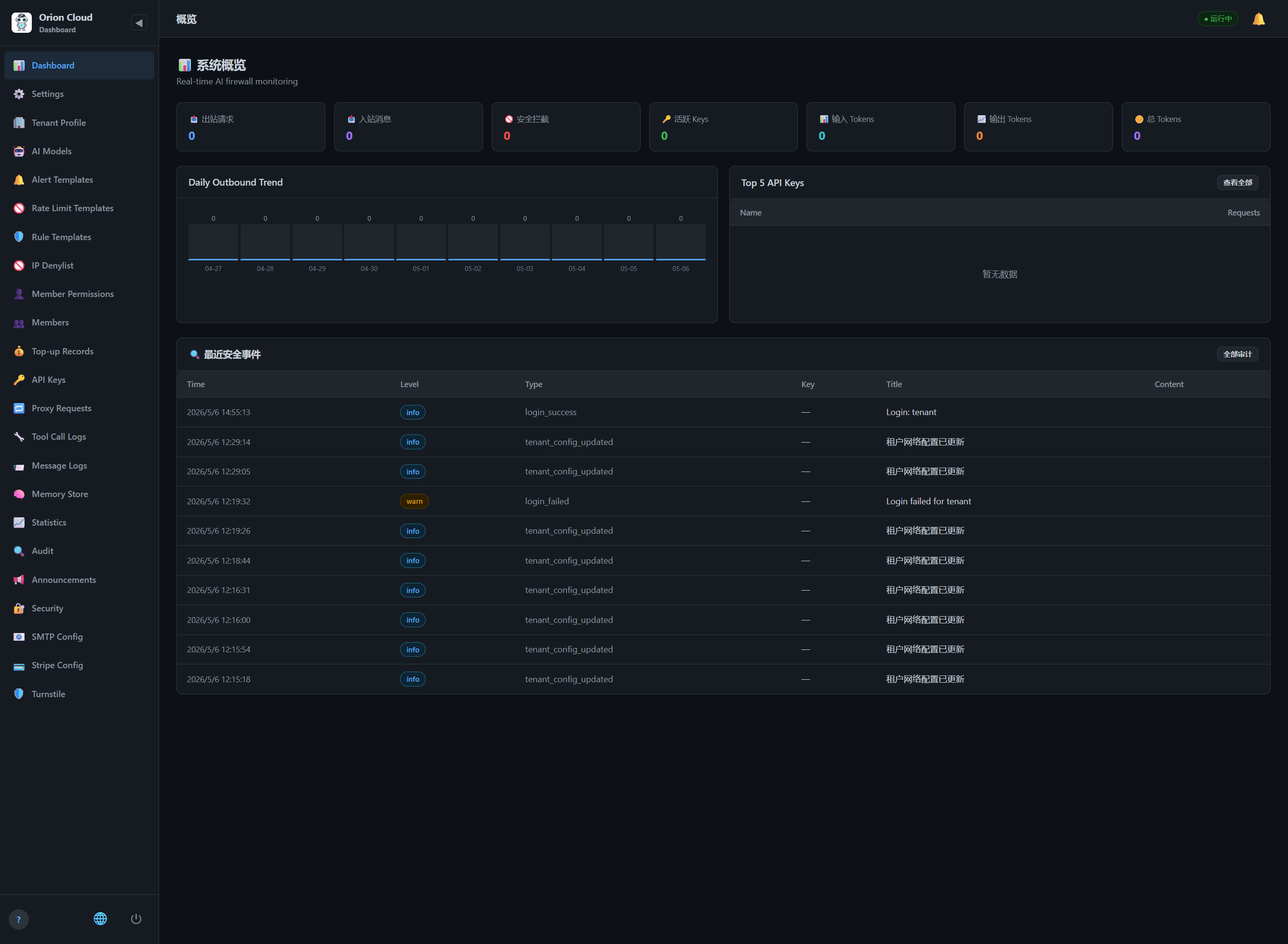Image resolution: width=1288 pixels, height=944 pixels.
Task: Change language via globe icon
Action: coord(101,919)
